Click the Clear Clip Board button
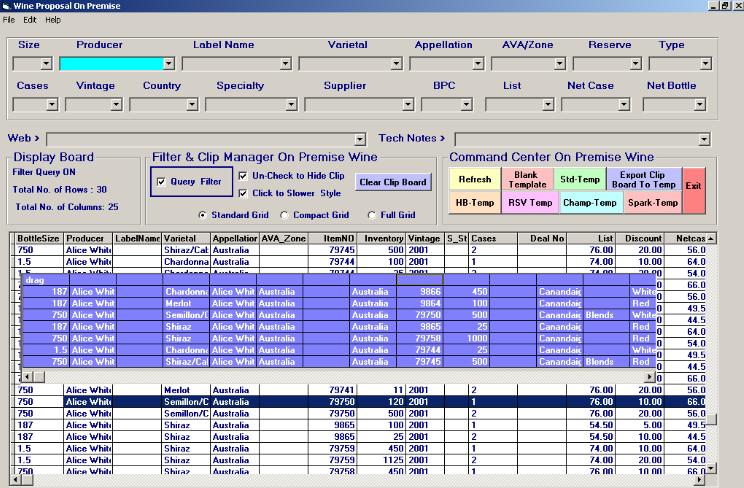744x488 pixels. point(393,182)
